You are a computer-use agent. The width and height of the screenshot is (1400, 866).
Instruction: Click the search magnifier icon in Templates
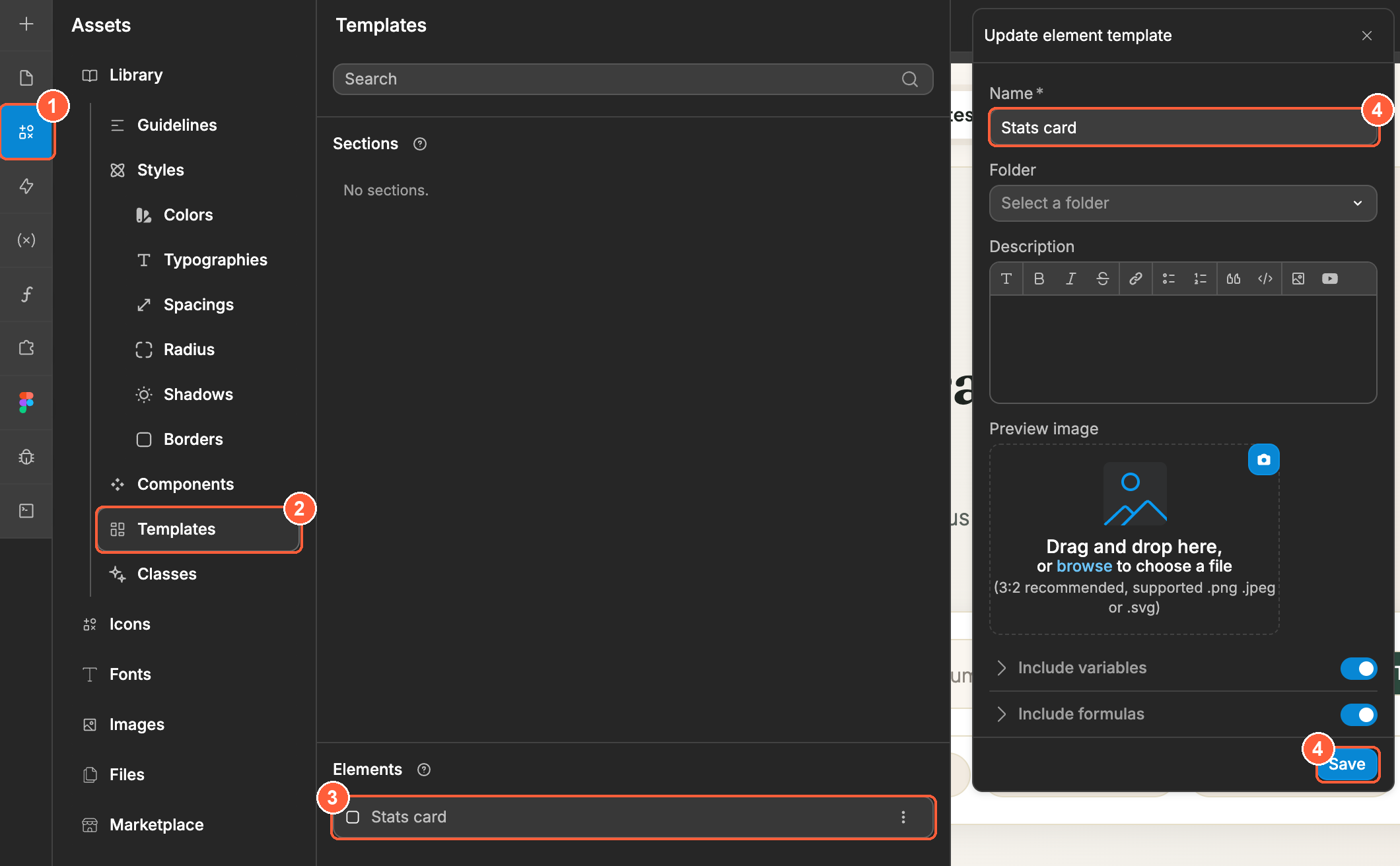click(910, 79)
